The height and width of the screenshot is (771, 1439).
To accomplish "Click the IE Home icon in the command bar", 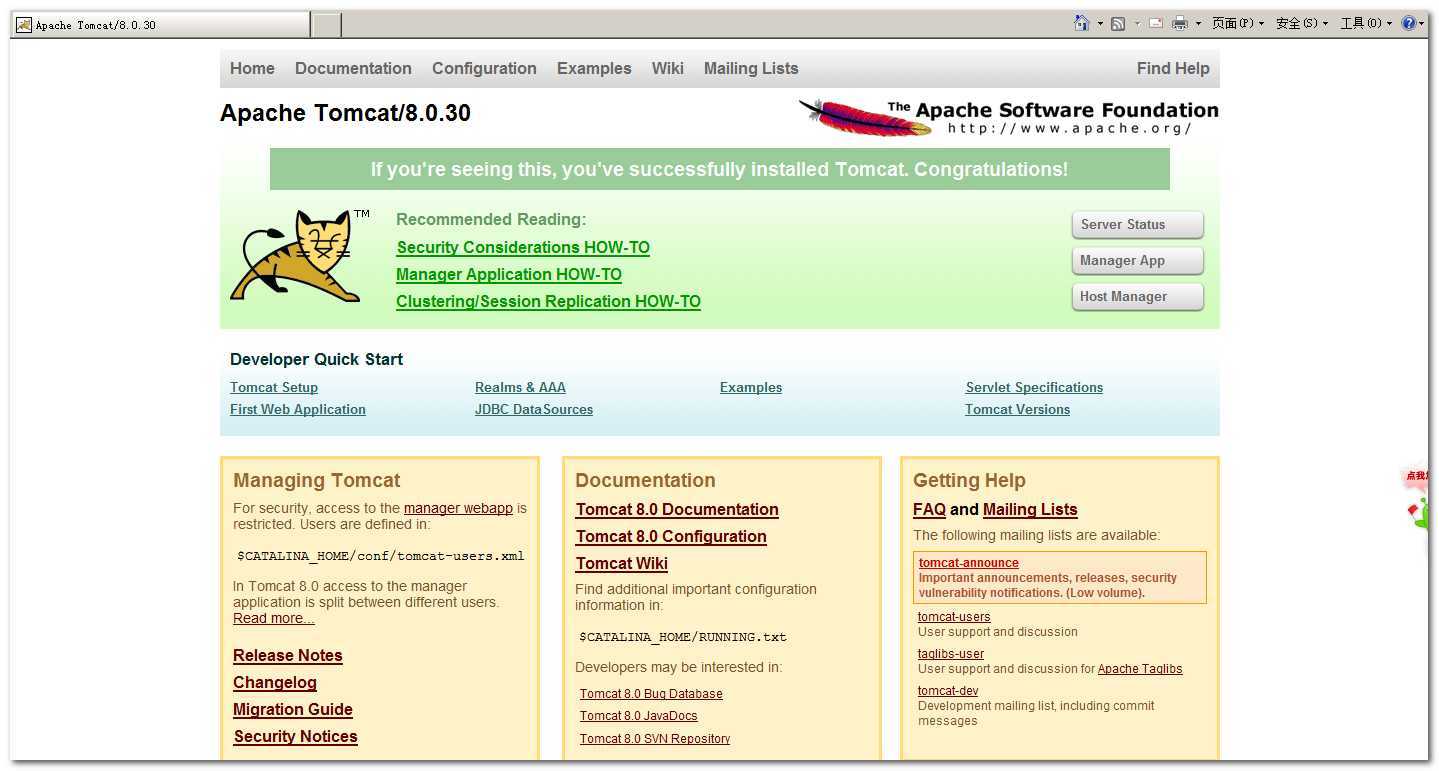I will pos(1081,23).
